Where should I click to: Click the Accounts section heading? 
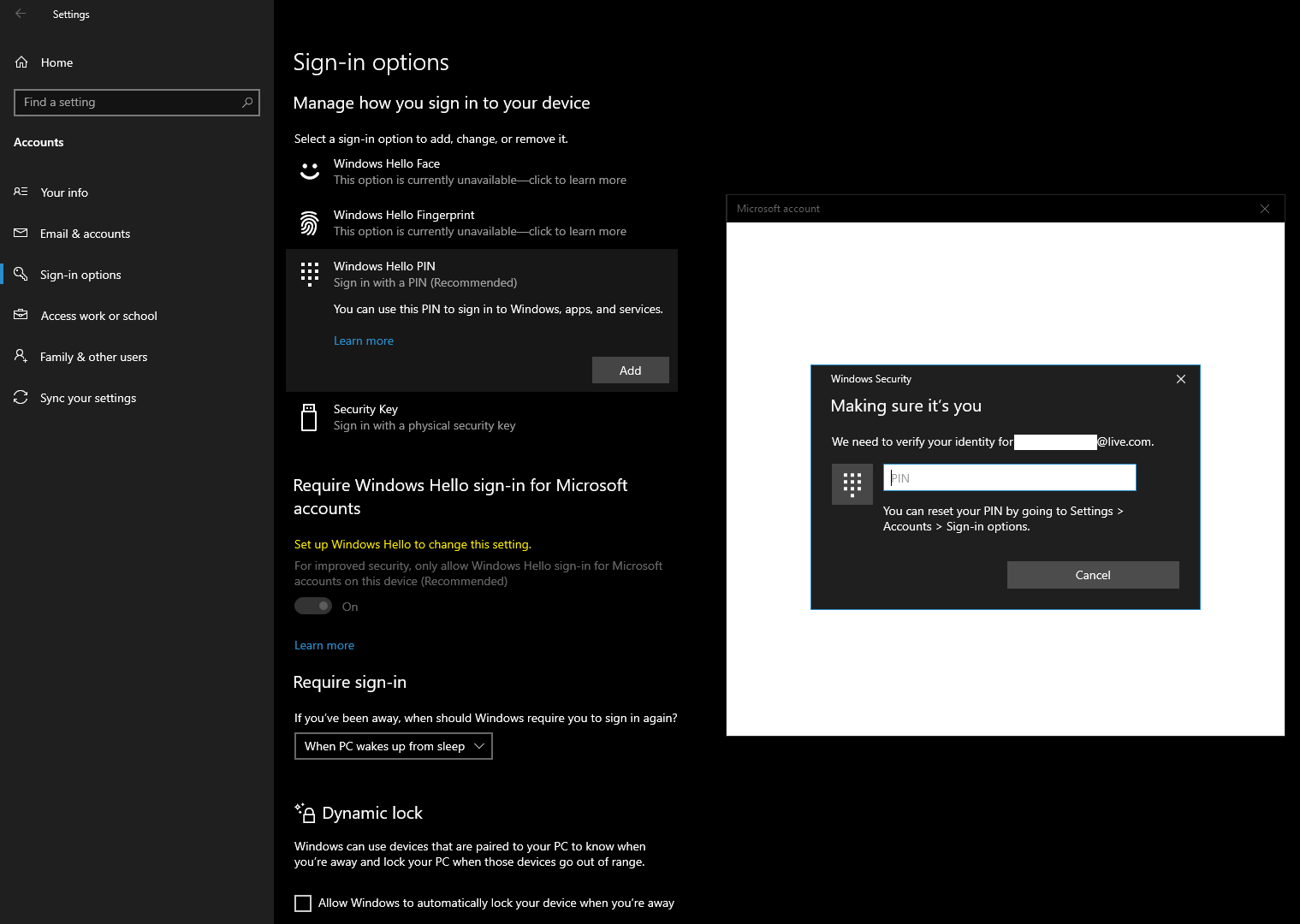click(39, 142)
